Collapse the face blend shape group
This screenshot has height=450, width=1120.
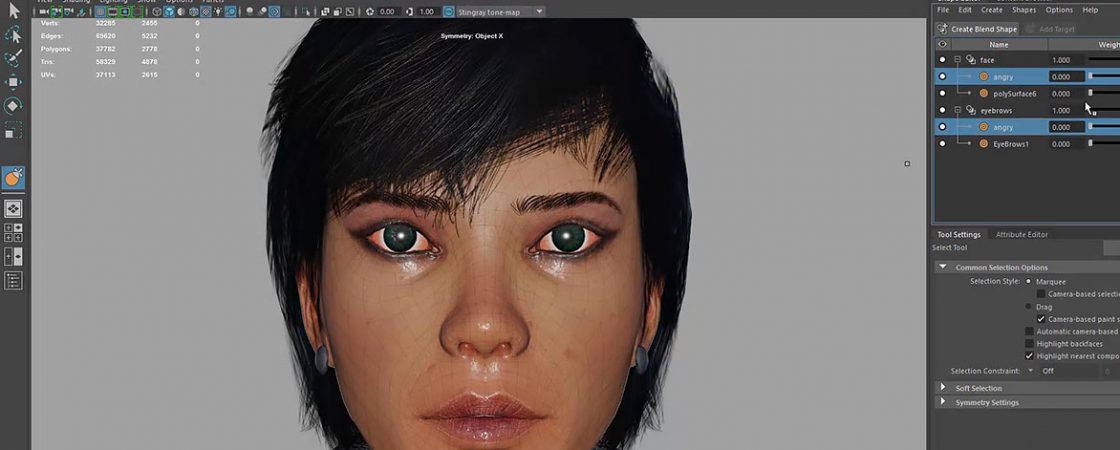click(958, 60)
